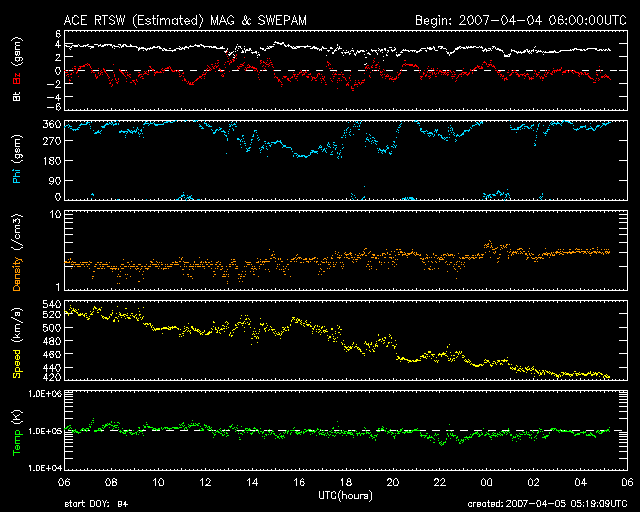This screenshot has height=512, width=640.
Task: Click the "1.0E+05" tick on Temp axis
Action: (45, 431)
